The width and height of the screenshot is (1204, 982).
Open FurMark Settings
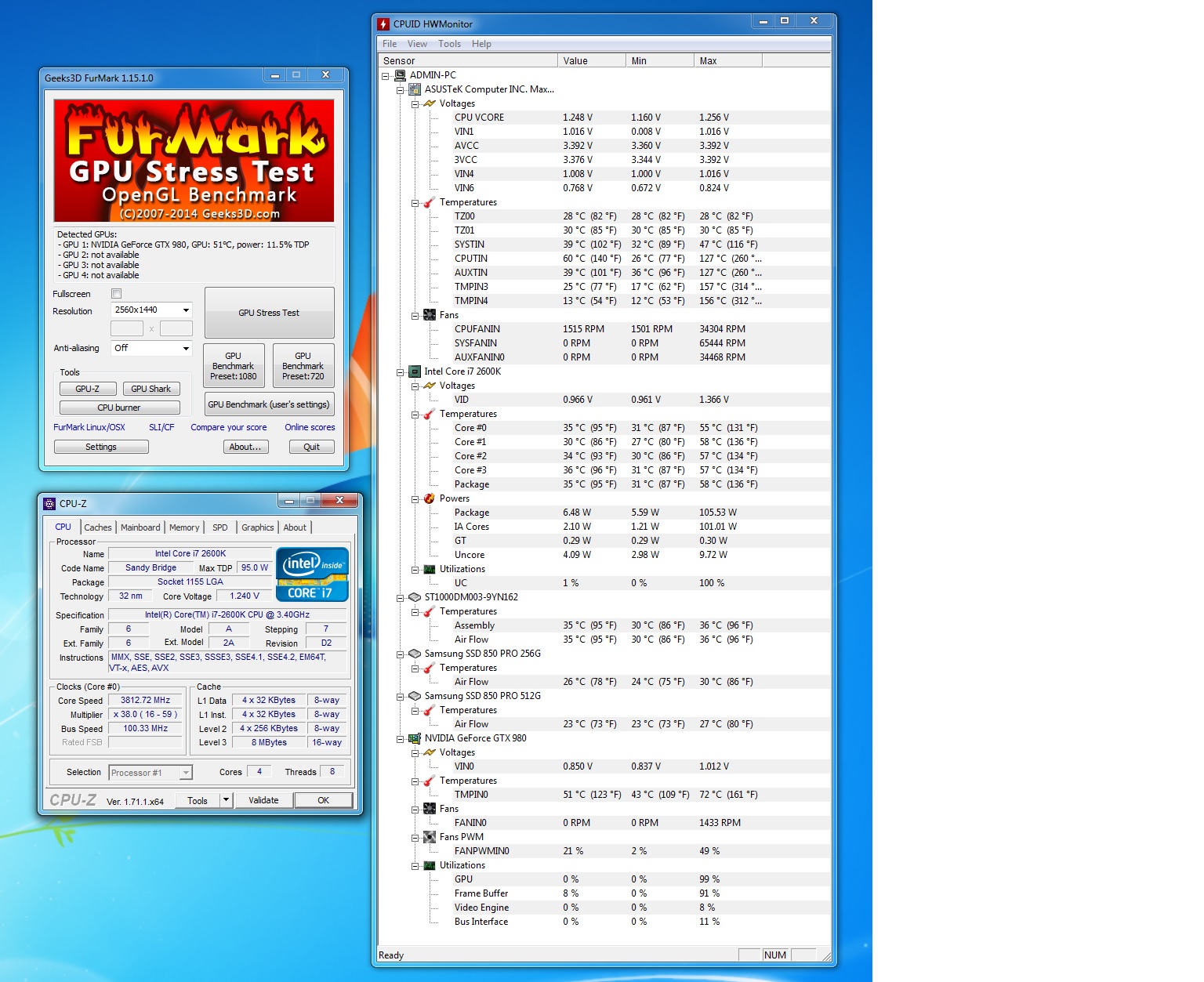[x=101, y=447]
